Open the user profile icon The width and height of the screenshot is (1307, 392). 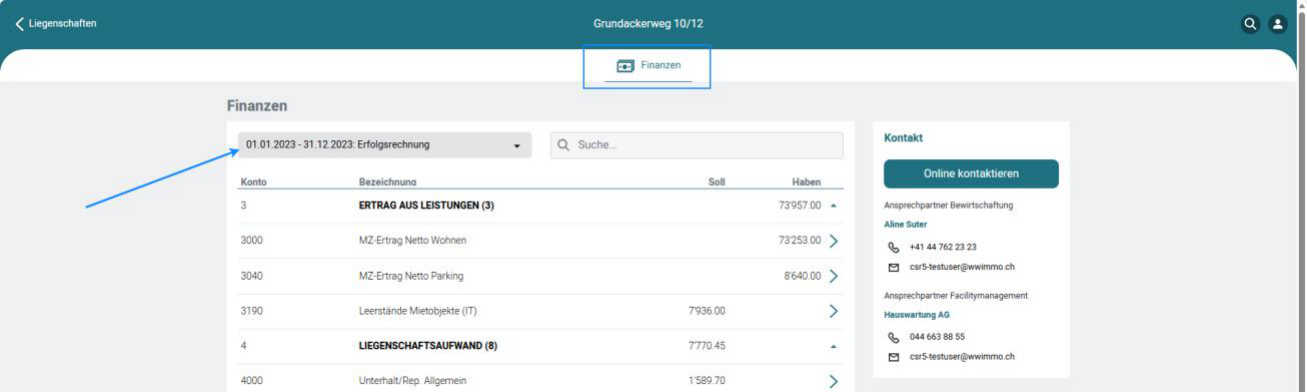click(x=1277, y=24)
